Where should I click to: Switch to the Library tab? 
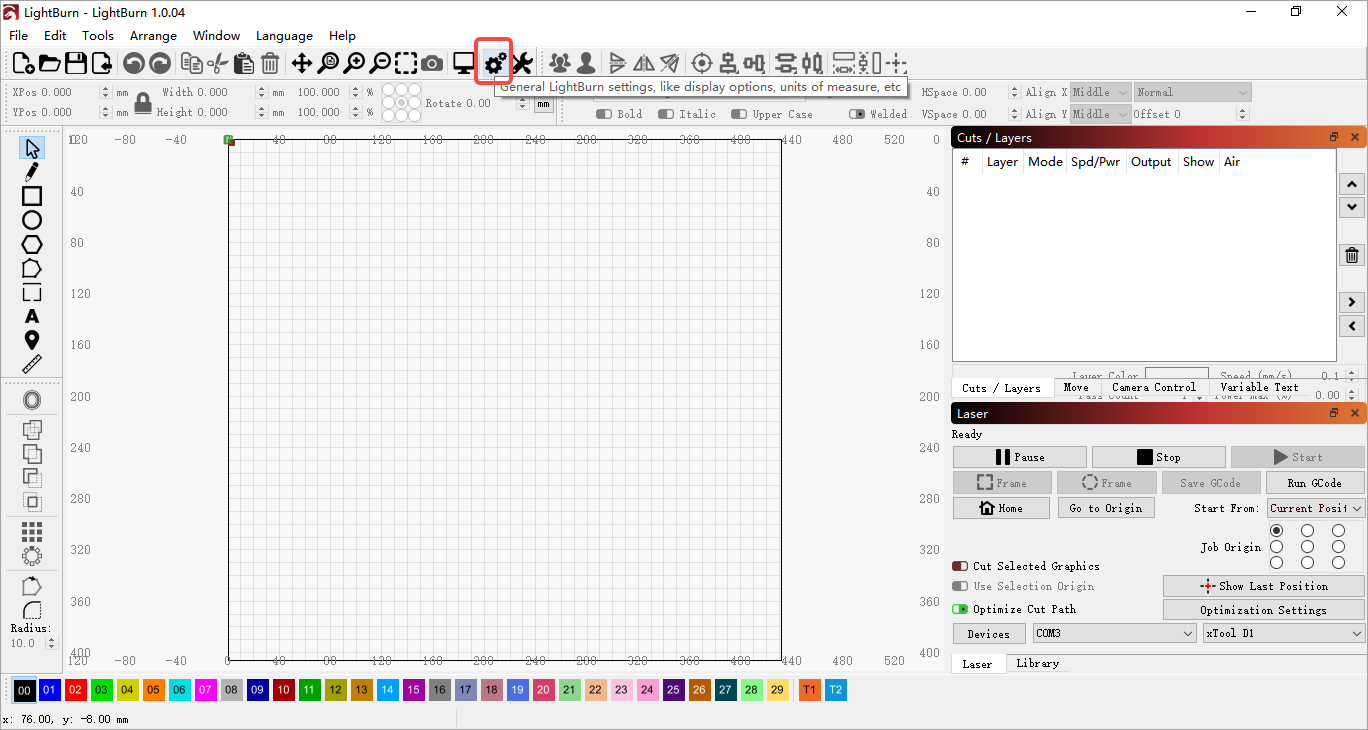pos(1037,663)
